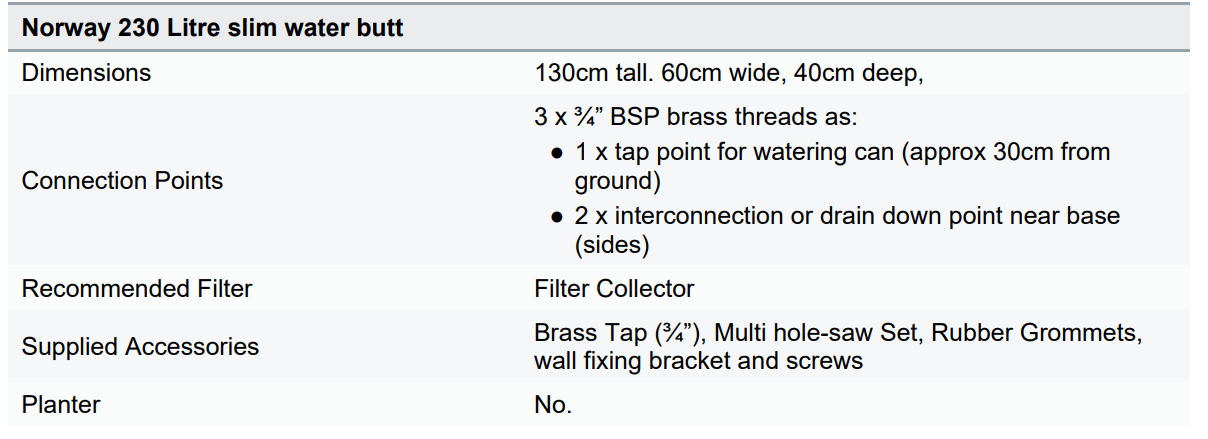Click the "Rubber Grommets" text
1208x439 pixels.
tap(1036, 333)
